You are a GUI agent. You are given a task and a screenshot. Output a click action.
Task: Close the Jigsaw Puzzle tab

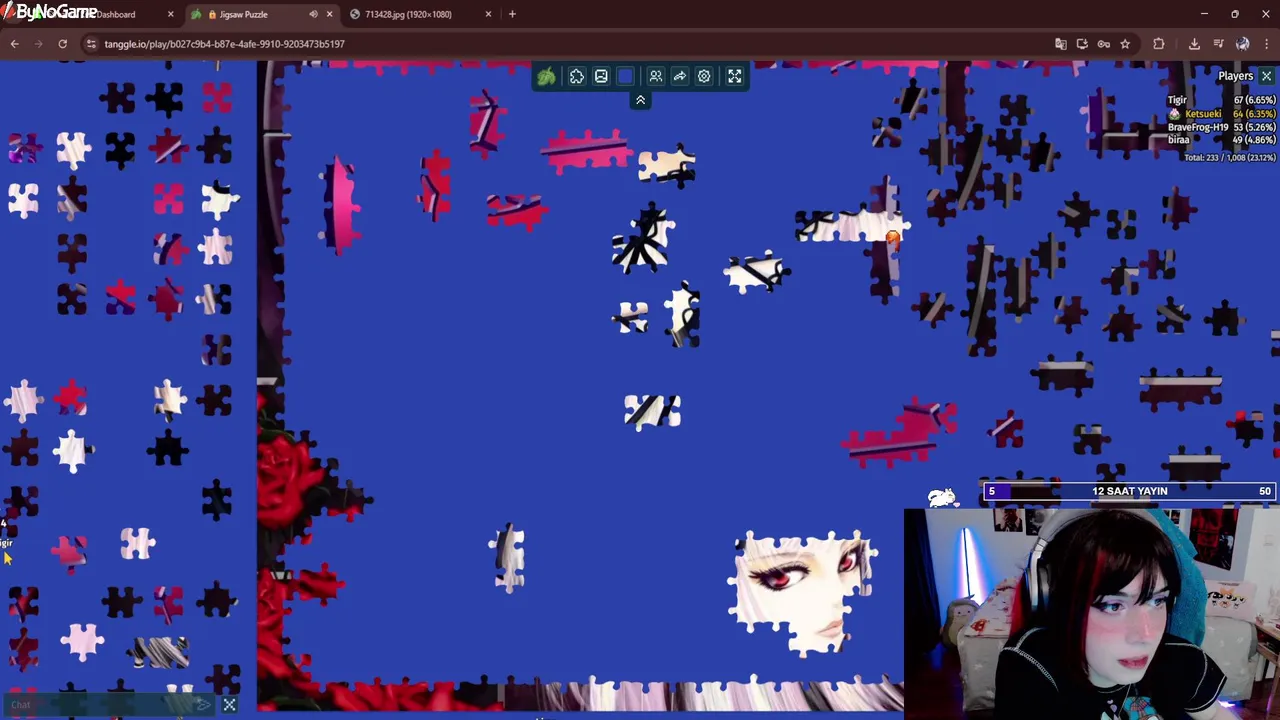pyautogui.click(x=329, y=14)
